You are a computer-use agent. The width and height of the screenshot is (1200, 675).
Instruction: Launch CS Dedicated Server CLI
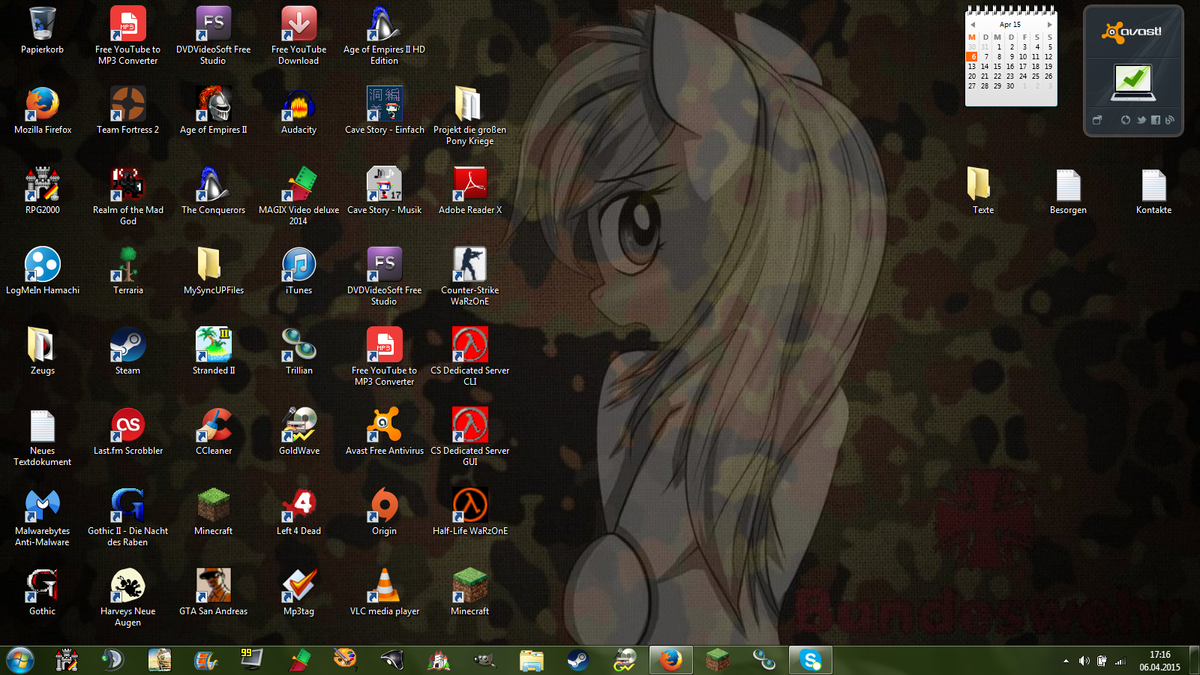pos(470,357)
